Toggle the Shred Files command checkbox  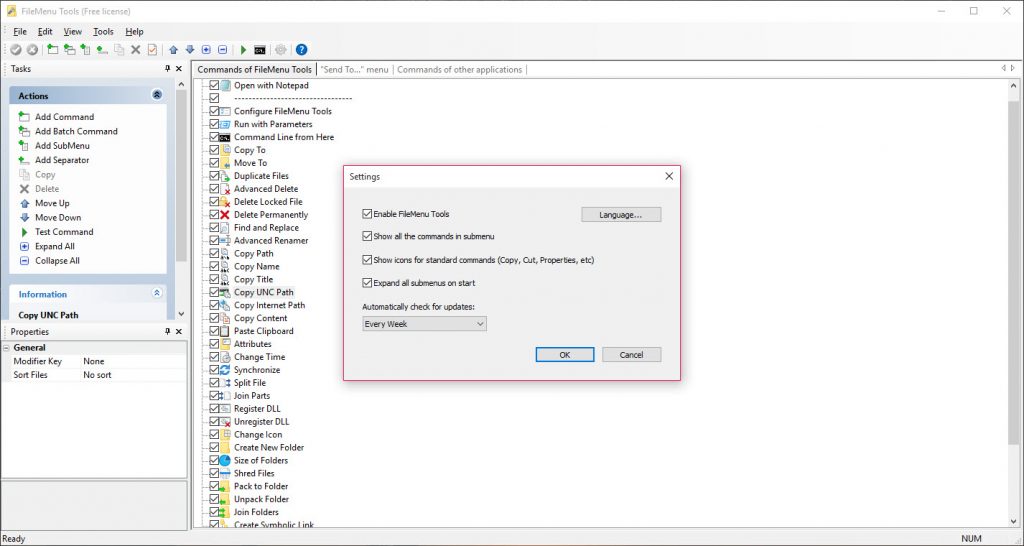click(x=214, y=474)
